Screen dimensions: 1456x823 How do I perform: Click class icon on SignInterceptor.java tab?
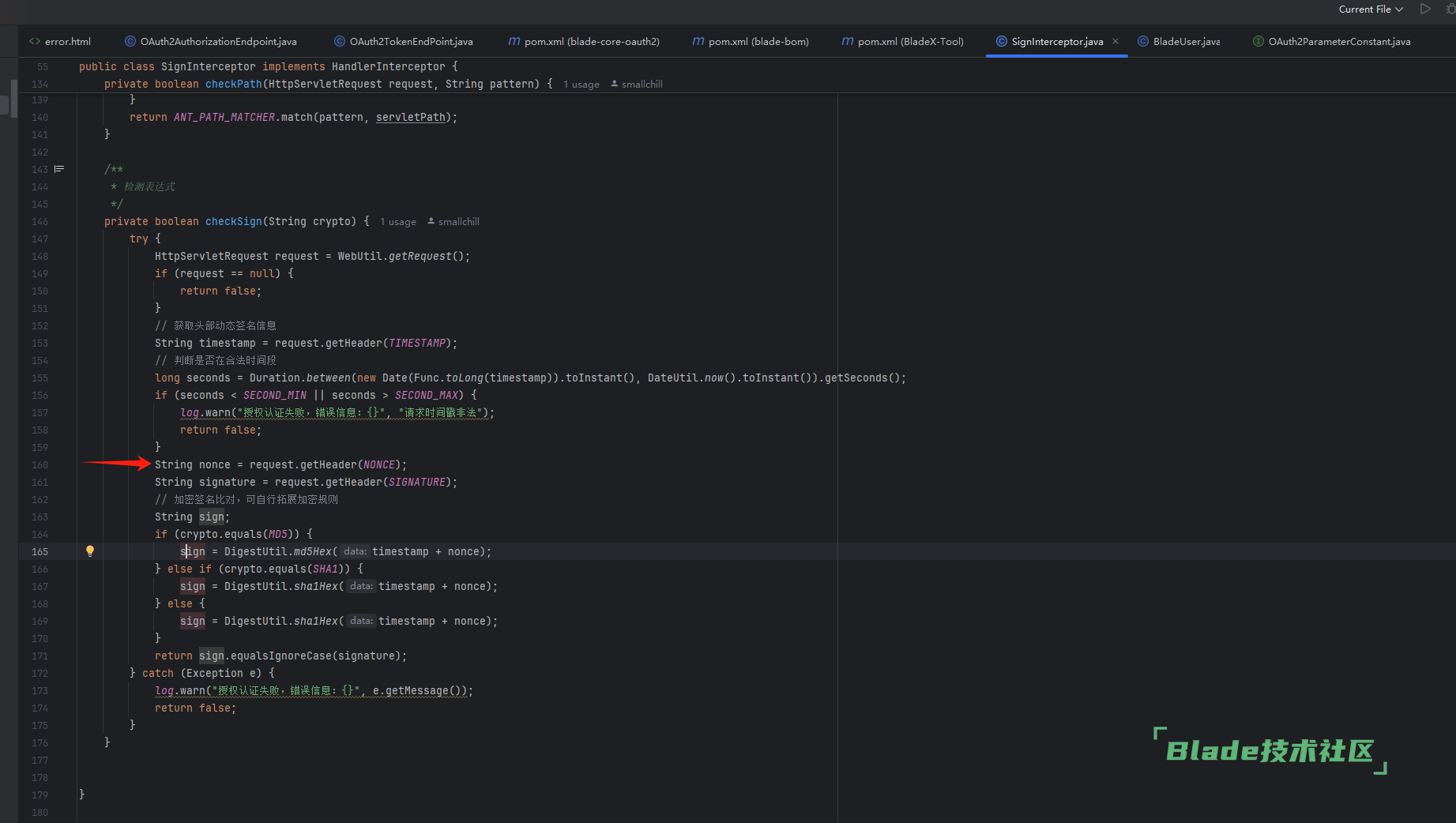pyautogui.click(x=1002, y=42)
